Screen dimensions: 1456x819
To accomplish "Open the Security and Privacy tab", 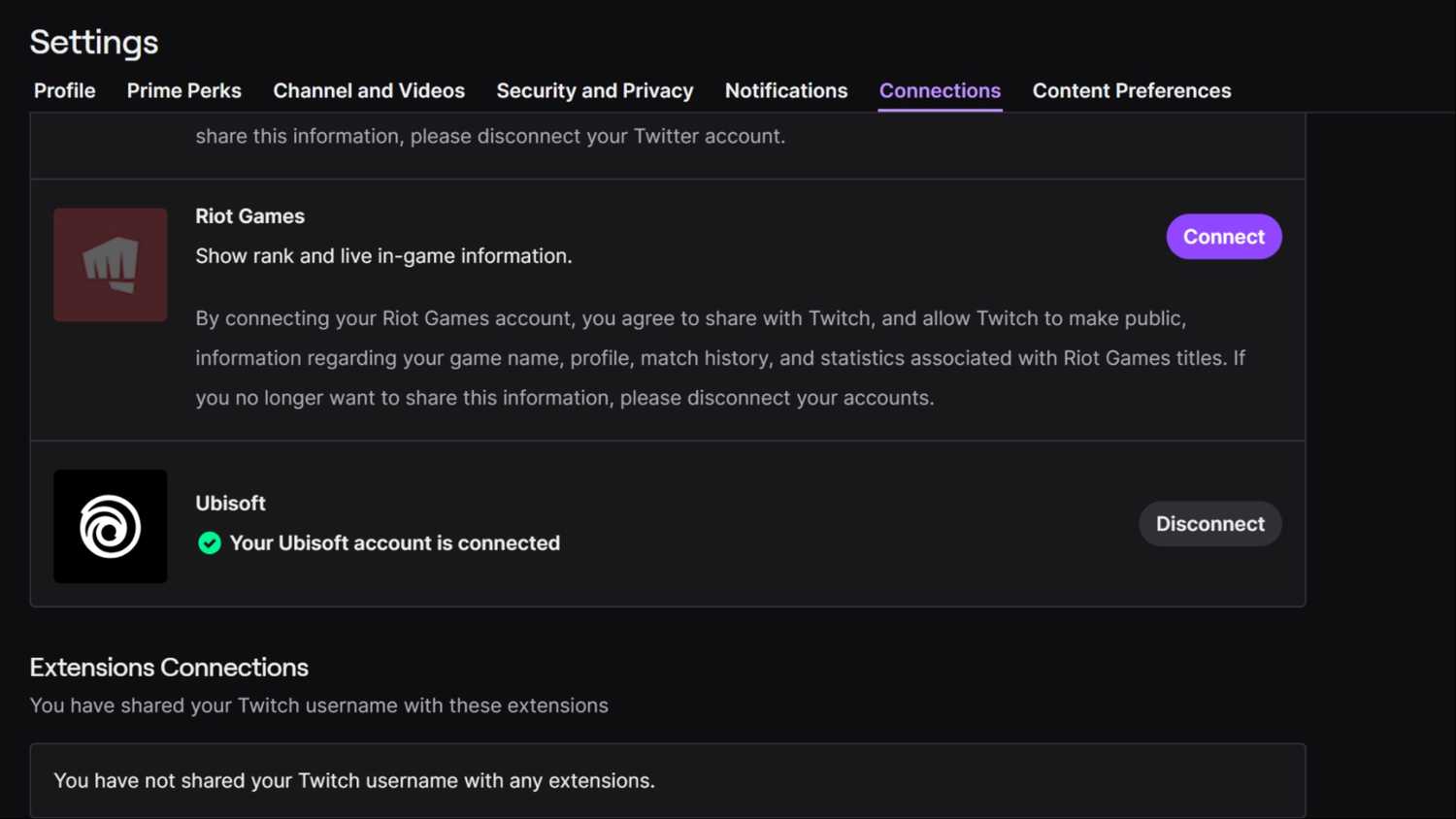I will pyautogui.click(x=594, y=90).
